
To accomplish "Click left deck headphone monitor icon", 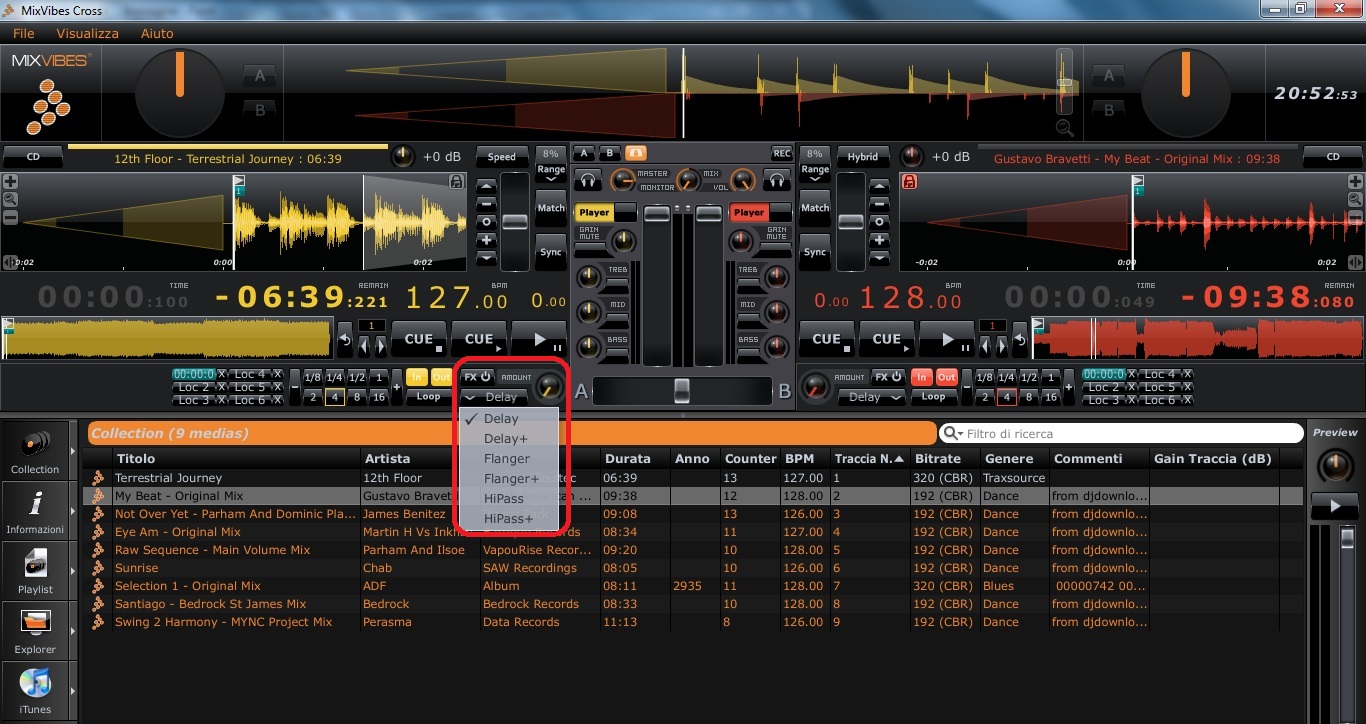I will coord(589,180).
